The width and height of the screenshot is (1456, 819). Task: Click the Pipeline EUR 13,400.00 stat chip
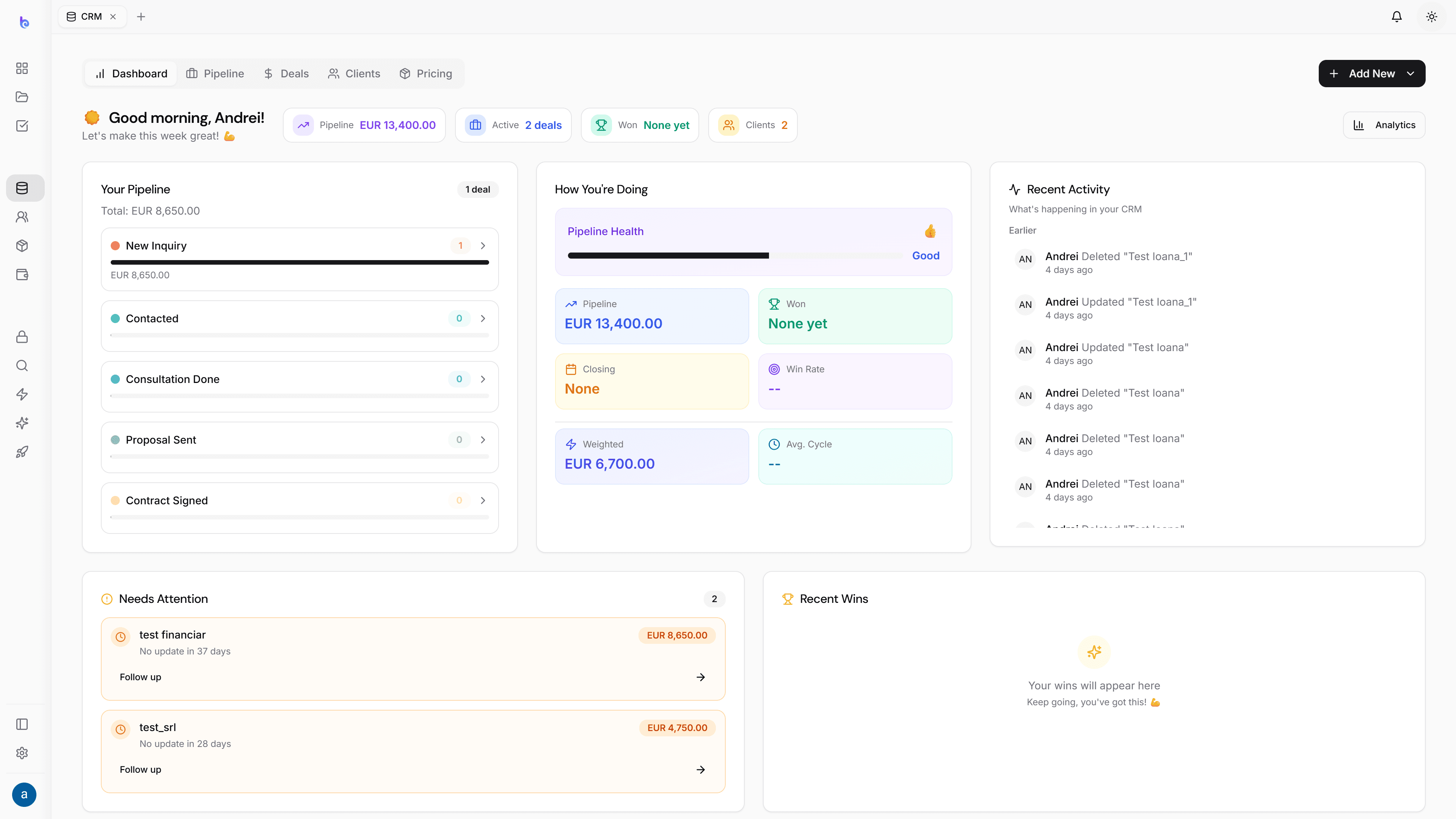364,125
